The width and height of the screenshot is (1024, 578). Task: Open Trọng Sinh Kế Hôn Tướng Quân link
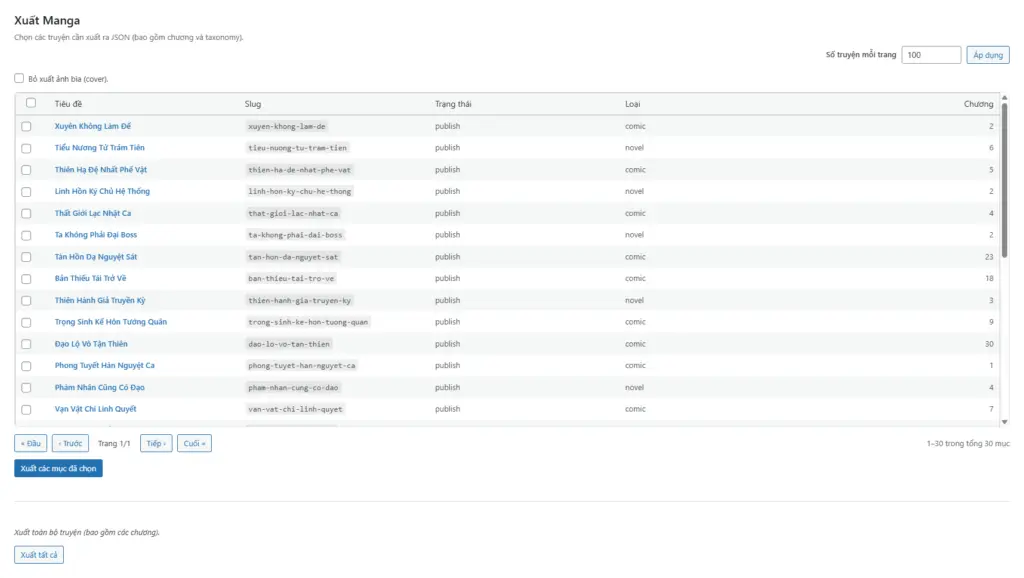pos(110,322)
